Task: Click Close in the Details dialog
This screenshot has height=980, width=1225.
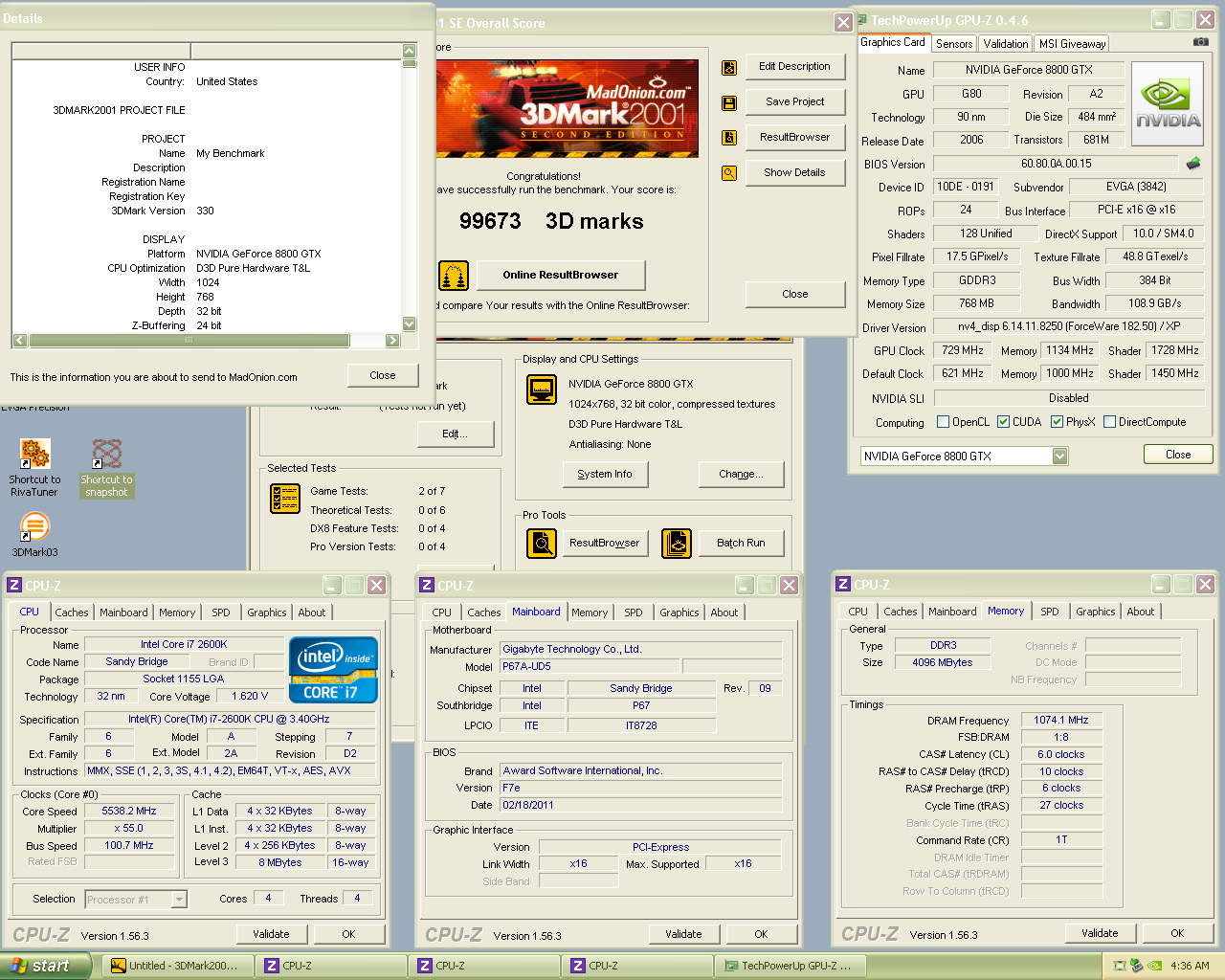Action: coord(383,375)
